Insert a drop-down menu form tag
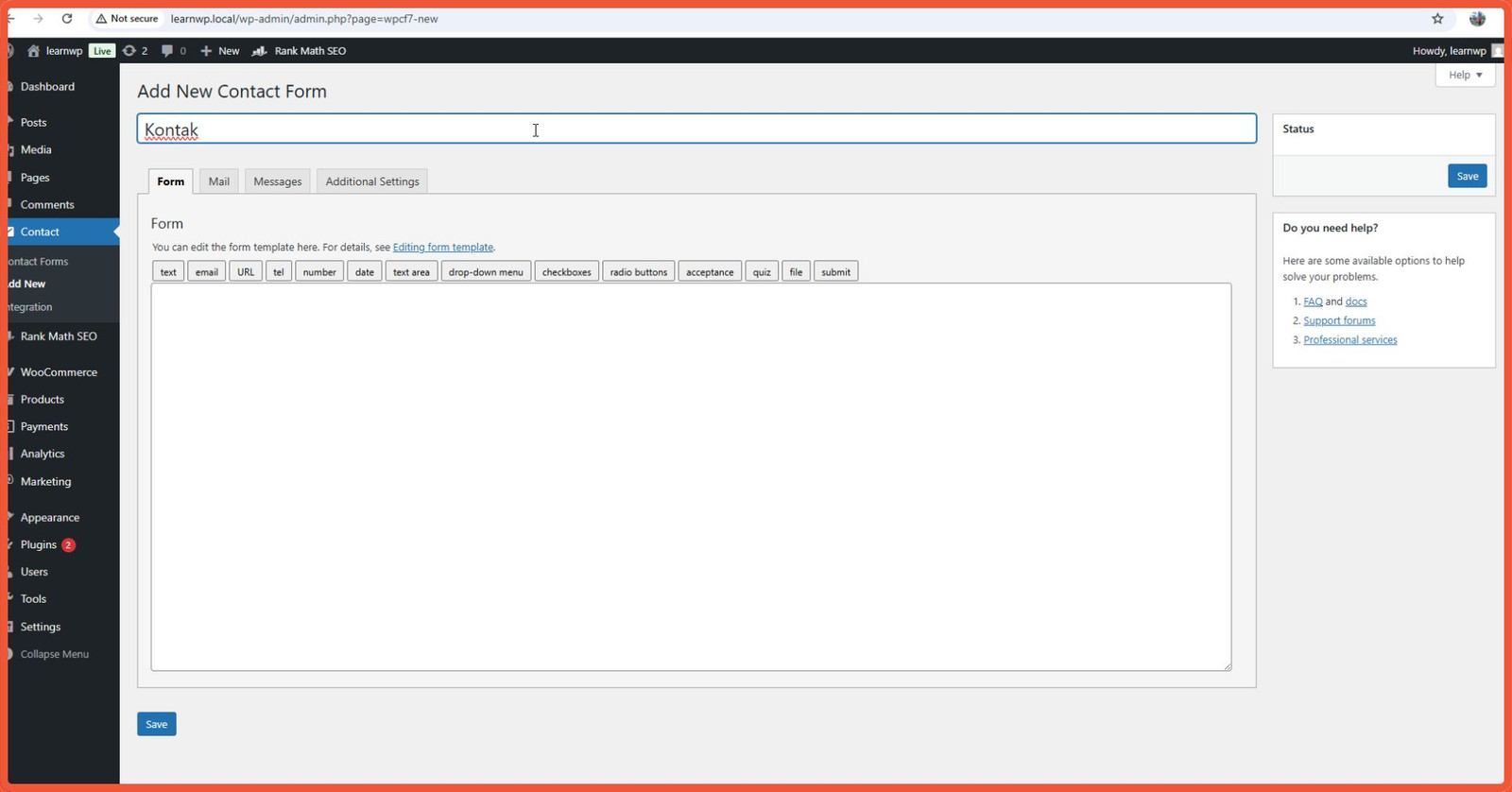This screenshot has width=1512, height=792. [x=486, y=272]
